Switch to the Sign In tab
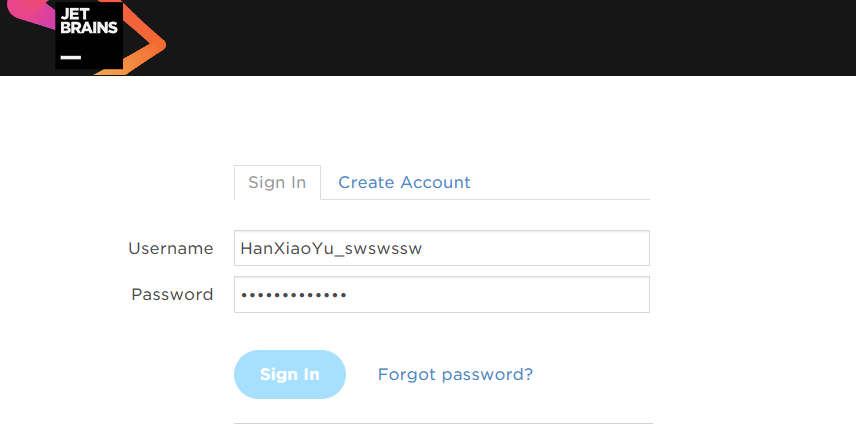856x437 pixels. pyautogui.click(x=277, y=182)
